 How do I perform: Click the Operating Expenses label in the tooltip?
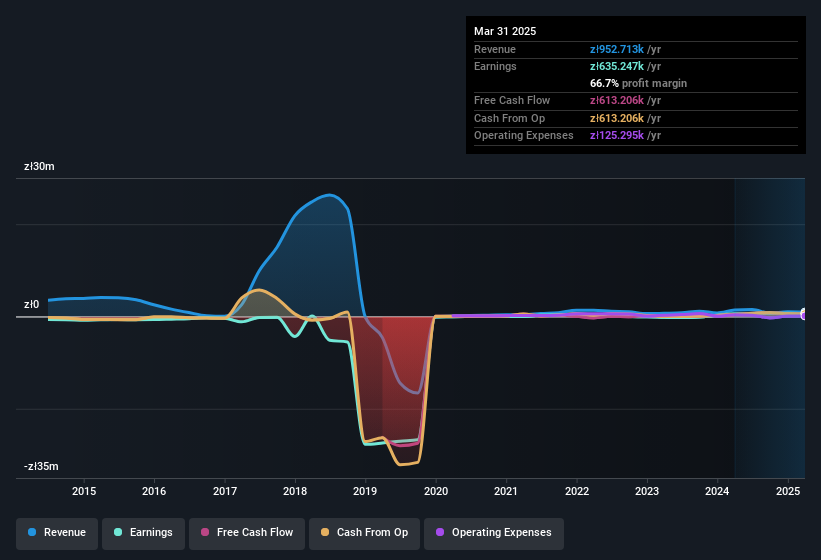pyautogui.click(x=524, y=135)
